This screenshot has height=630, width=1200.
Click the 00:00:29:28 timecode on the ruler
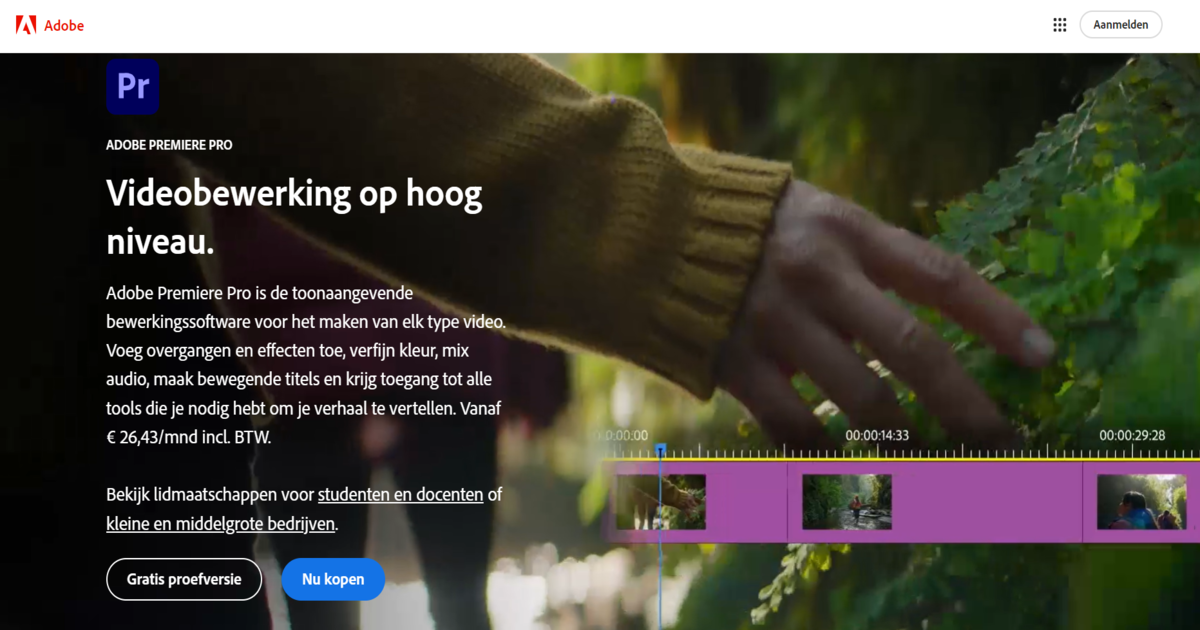1132,435
